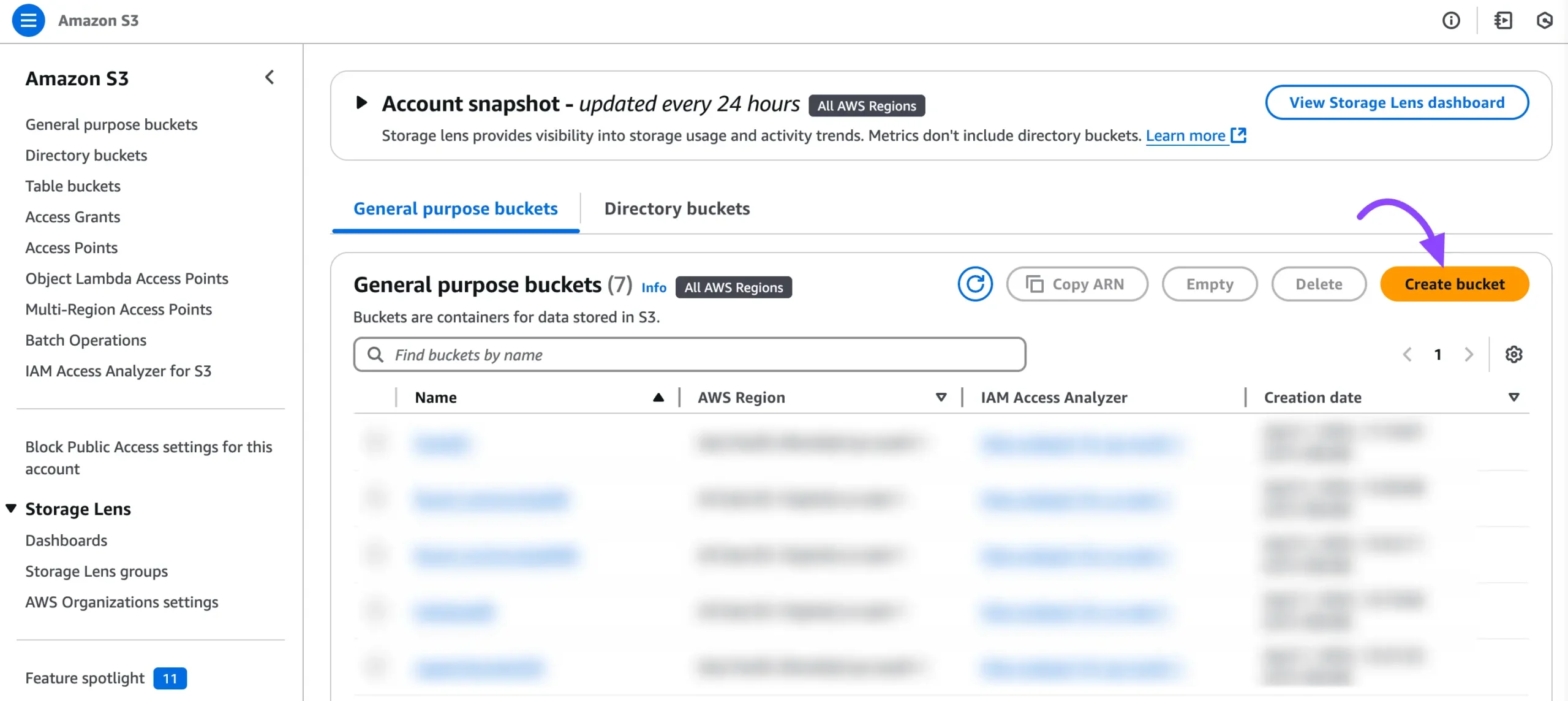Image resolution: width=1568 pixels, height=701 pixels.
Task: Open the Info link next to bucket count
Action: pyautogui.click(x=654, y=287)
